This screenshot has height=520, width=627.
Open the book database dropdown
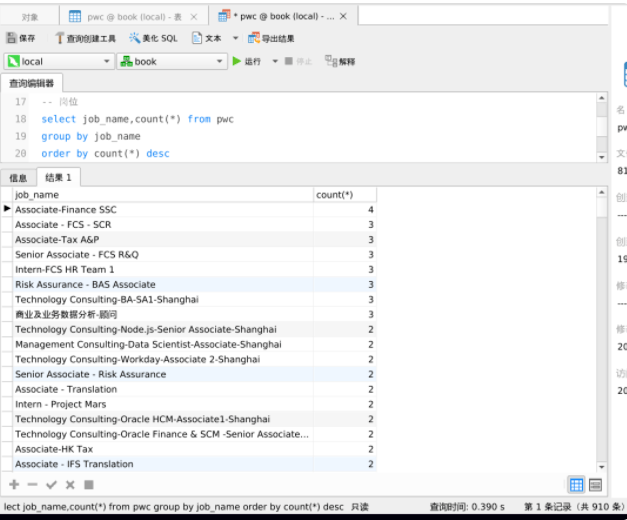coord(172,62)
